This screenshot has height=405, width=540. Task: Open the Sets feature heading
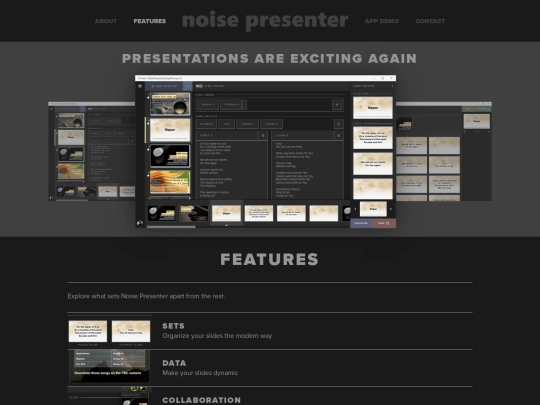click(173, 326)
